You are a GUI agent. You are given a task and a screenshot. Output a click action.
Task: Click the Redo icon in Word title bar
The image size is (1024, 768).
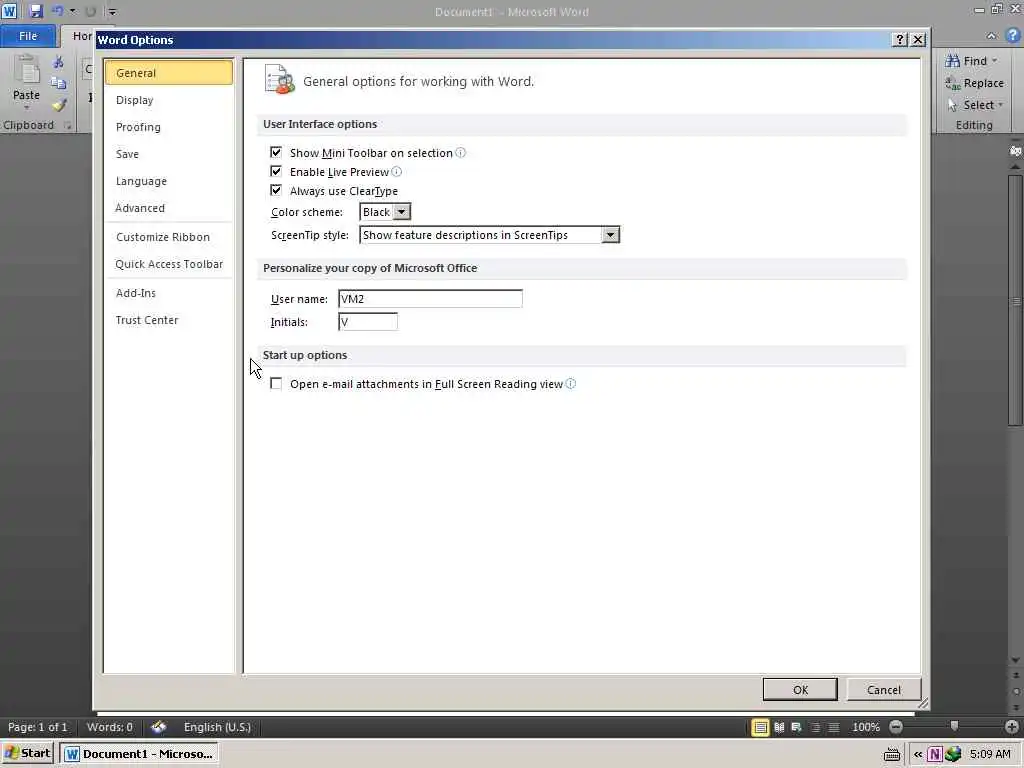pos(91,11)
